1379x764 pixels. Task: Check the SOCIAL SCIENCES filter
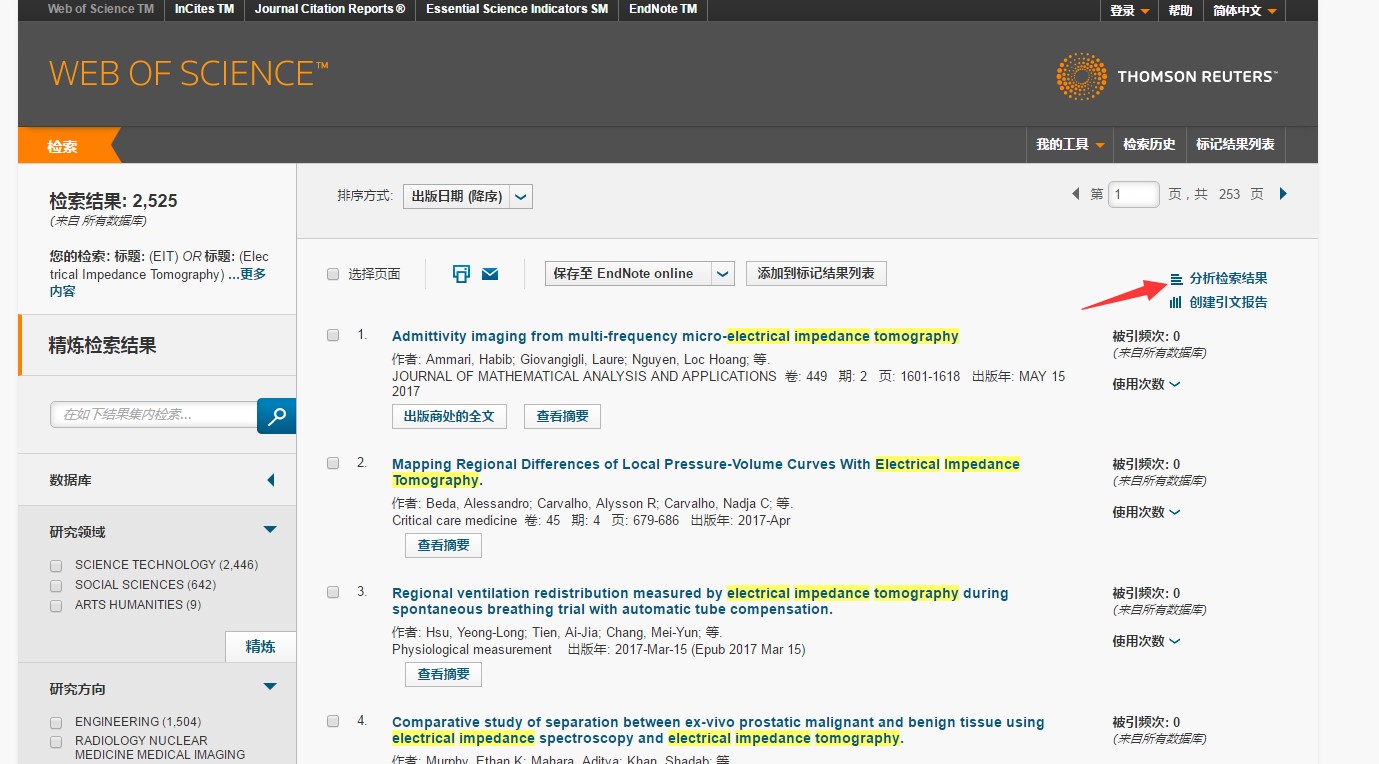tap(56, 586)
